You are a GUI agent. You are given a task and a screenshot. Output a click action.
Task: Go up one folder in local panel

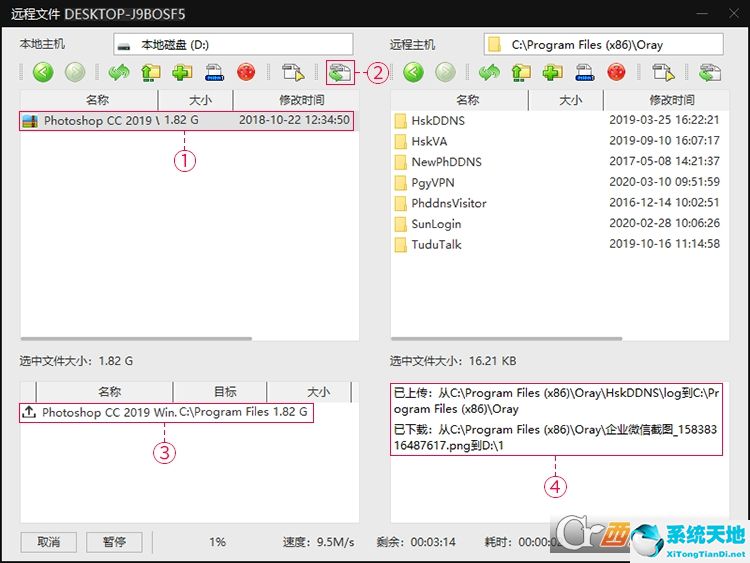150,72
